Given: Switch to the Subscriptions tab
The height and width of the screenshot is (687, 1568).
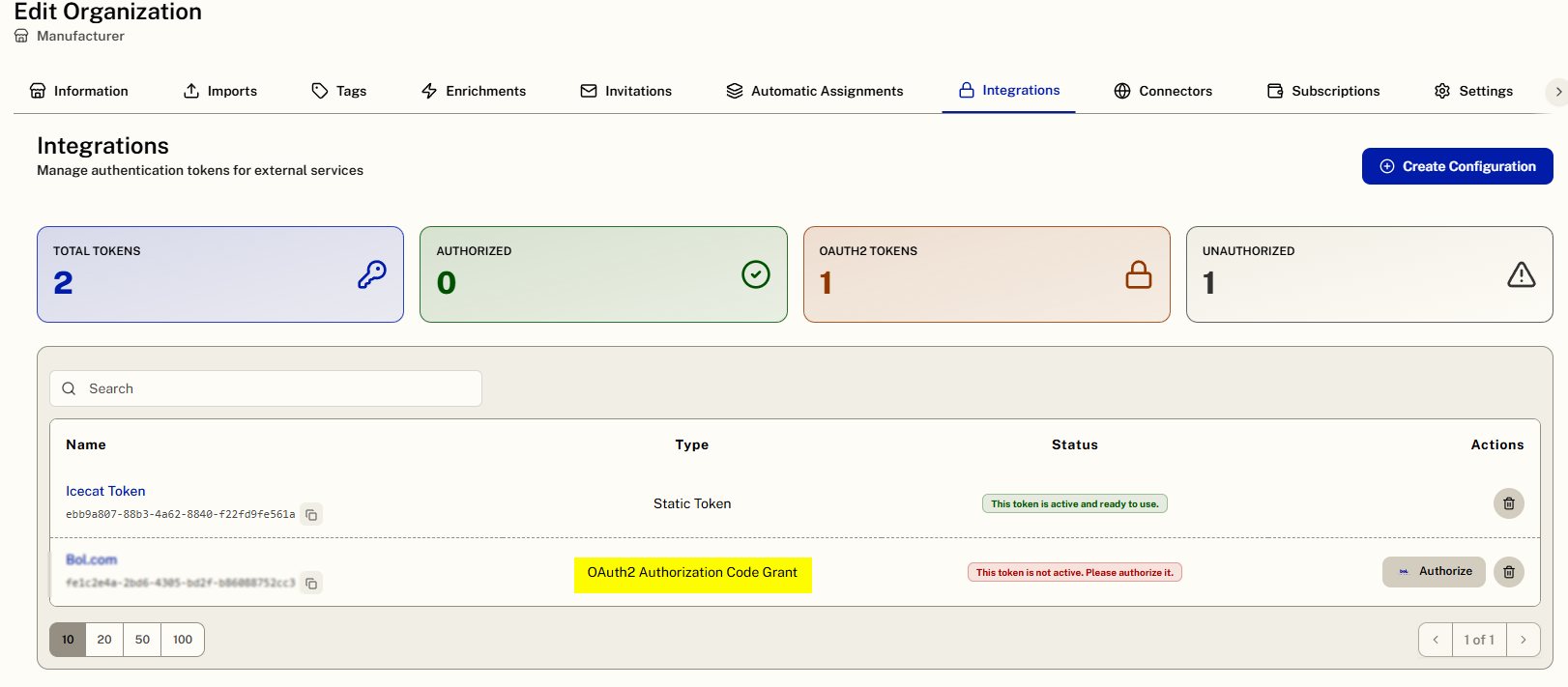Looking at the screenshot, I should (1323, 91).
